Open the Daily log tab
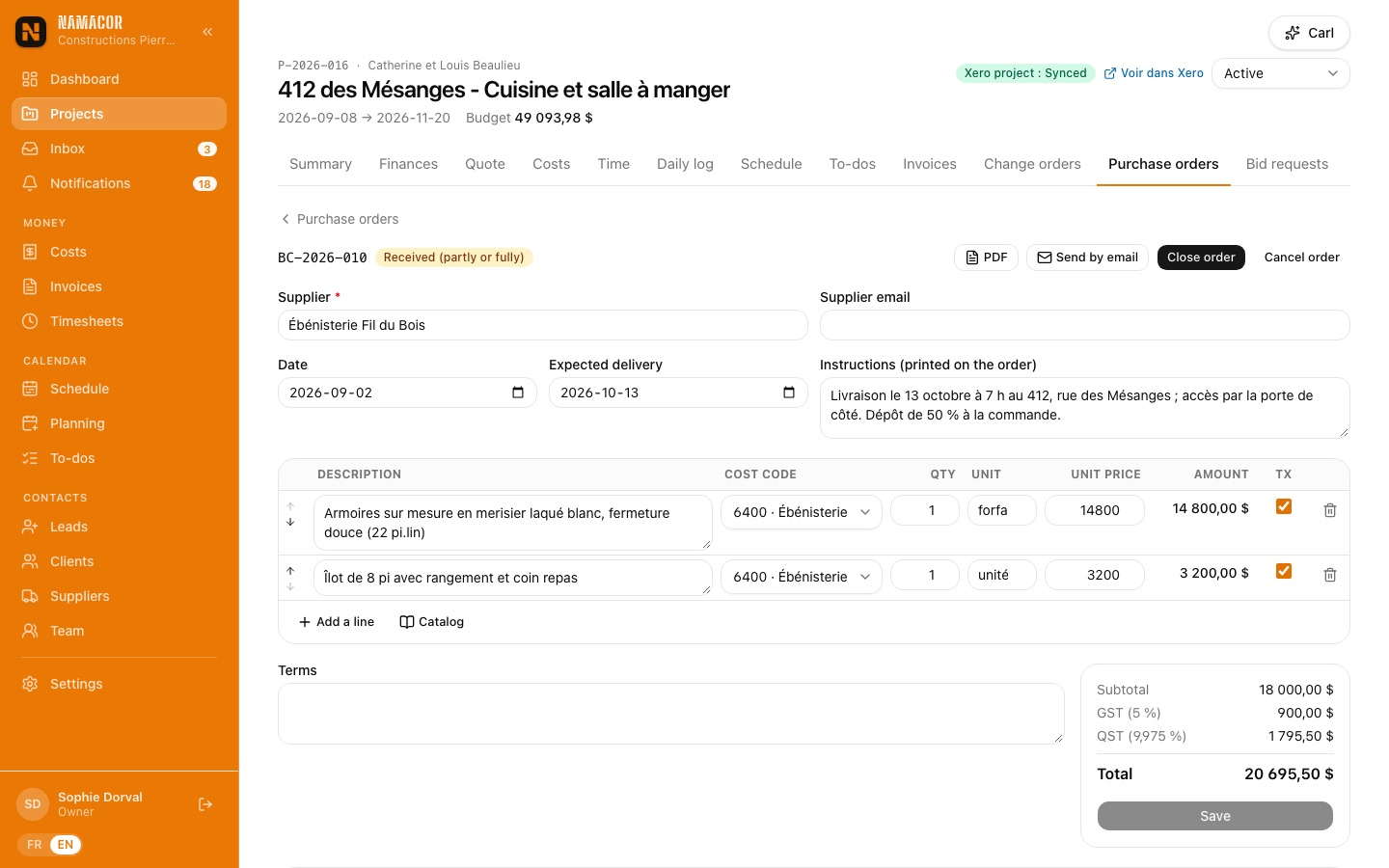Image resolution: width=1389 pixels, height=868 pixels. pyautogui.click(x=685, y=164)
